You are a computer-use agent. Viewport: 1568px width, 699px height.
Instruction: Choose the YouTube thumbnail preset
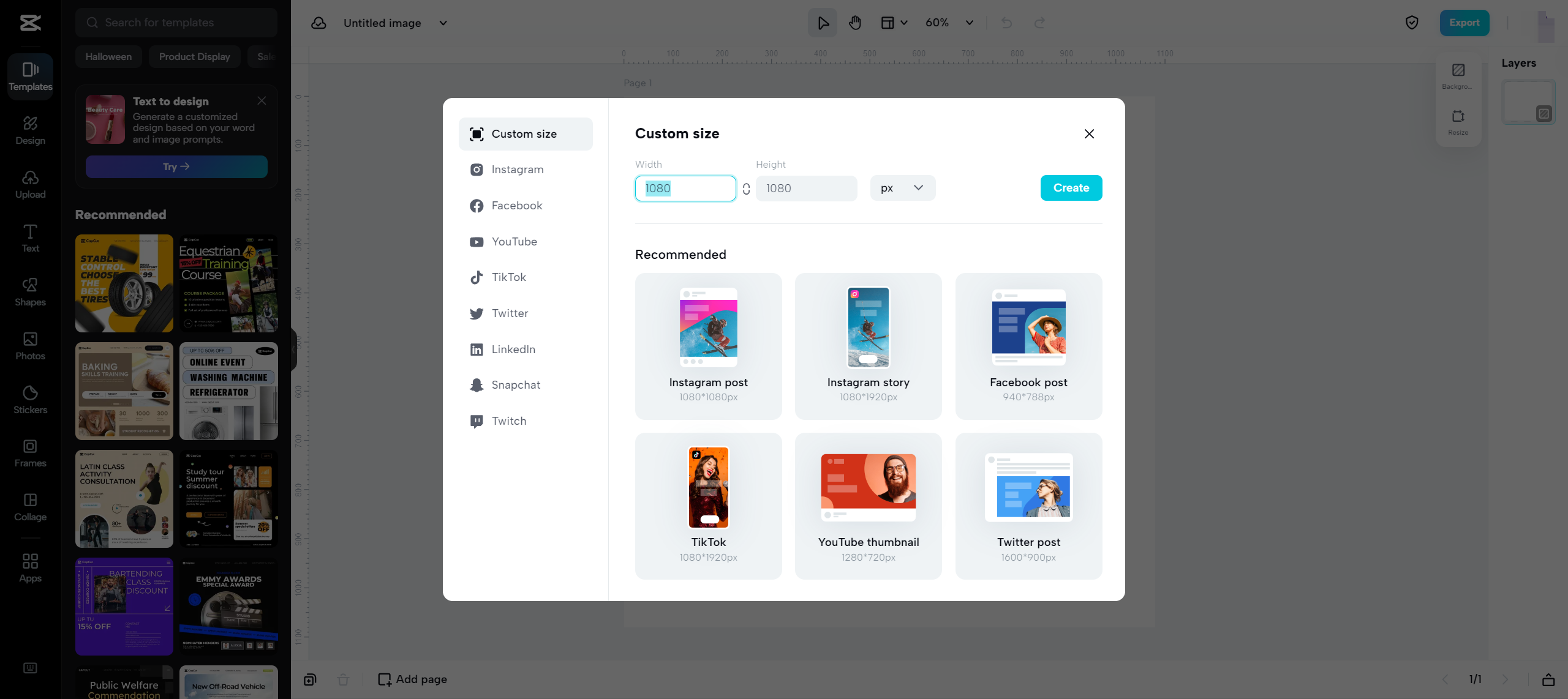(x=868, y=506)
